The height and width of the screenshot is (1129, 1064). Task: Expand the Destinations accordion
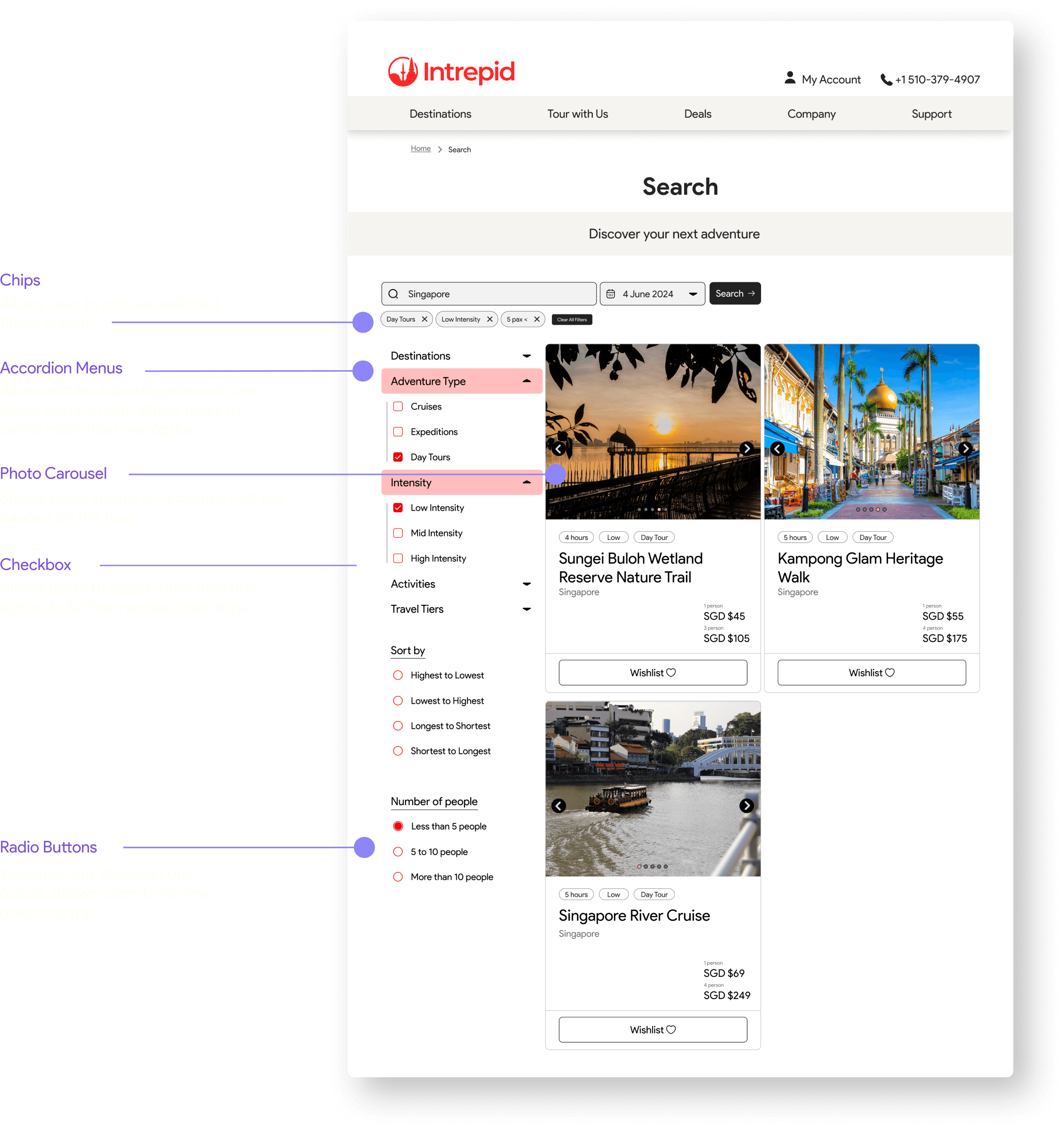526,356
